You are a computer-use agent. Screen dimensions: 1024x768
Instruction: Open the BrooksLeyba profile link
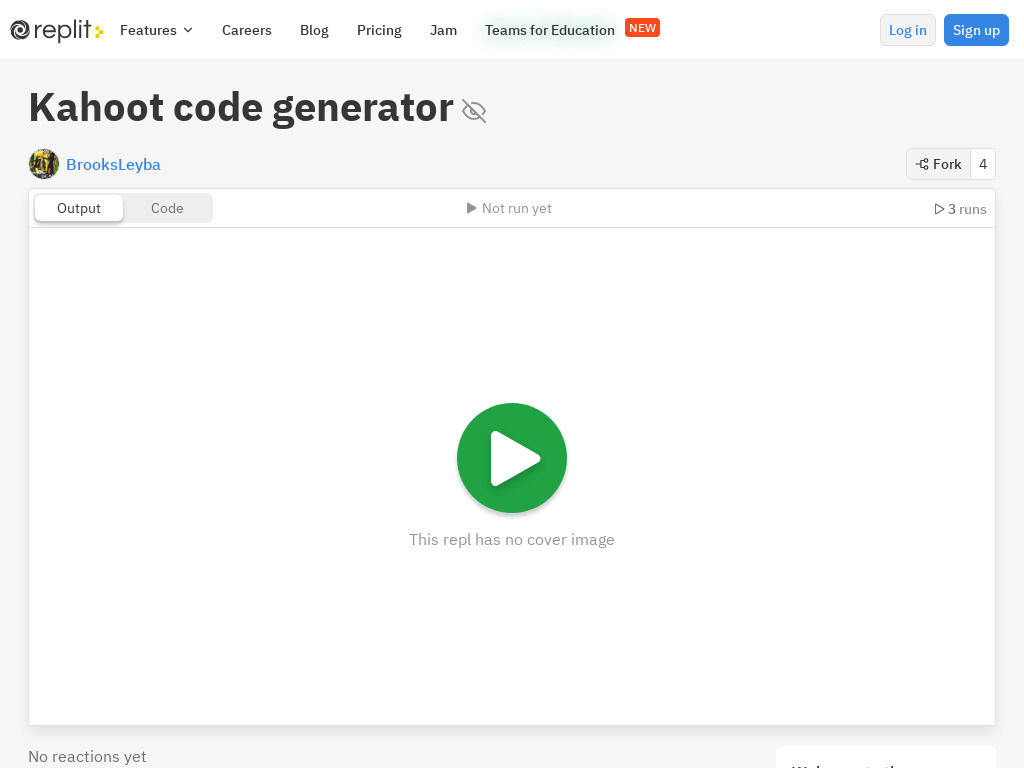point(113,165)
